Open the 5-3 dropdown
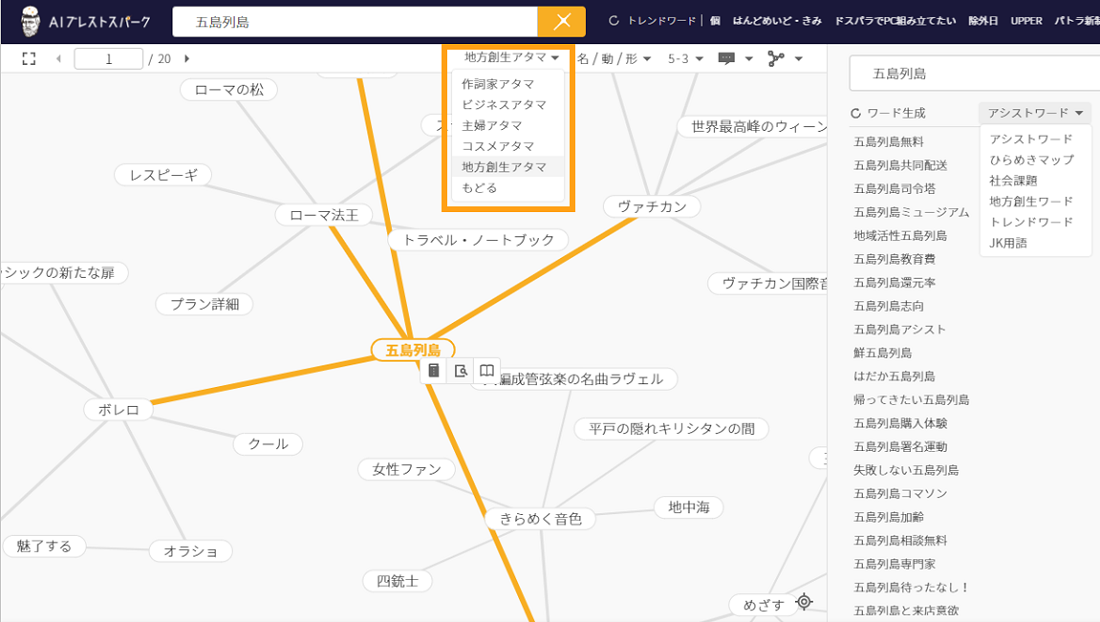This screenshot has height=622, width=1100. click(x=685, y=59)
